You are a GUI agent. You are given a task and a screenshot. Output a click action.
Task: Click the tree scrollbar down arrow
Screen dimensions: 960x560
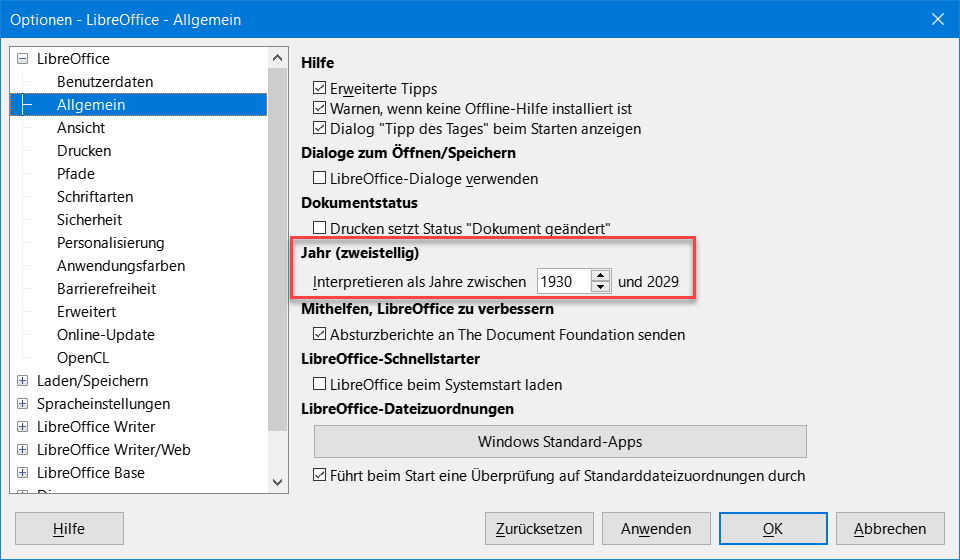277,482
